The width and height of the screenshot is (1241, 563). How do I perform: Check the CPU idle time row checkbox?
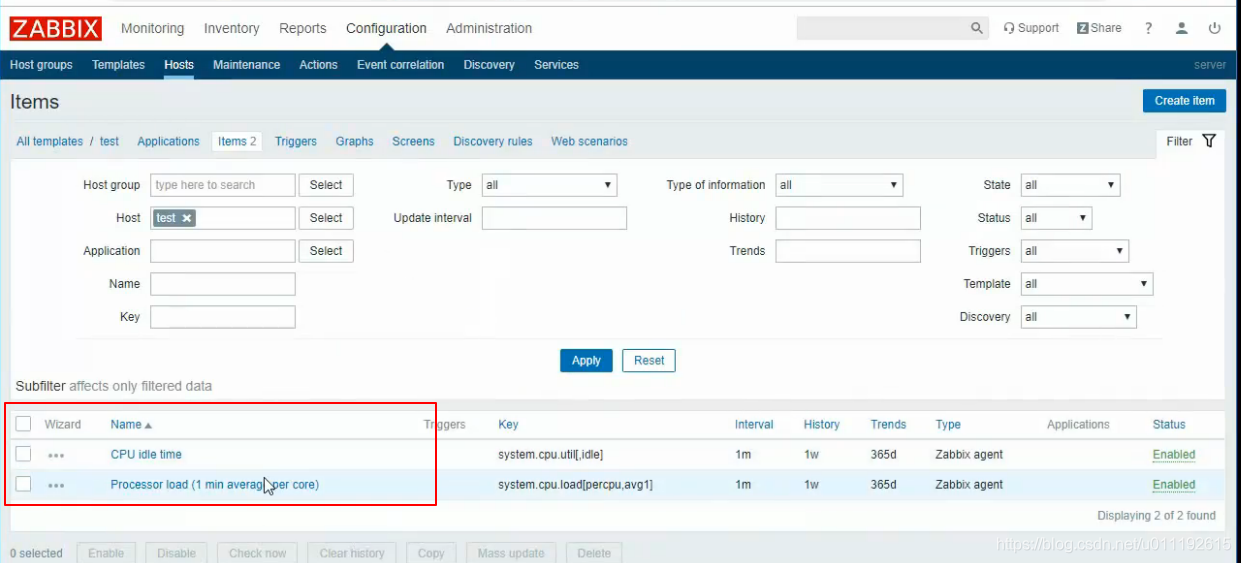23,454
